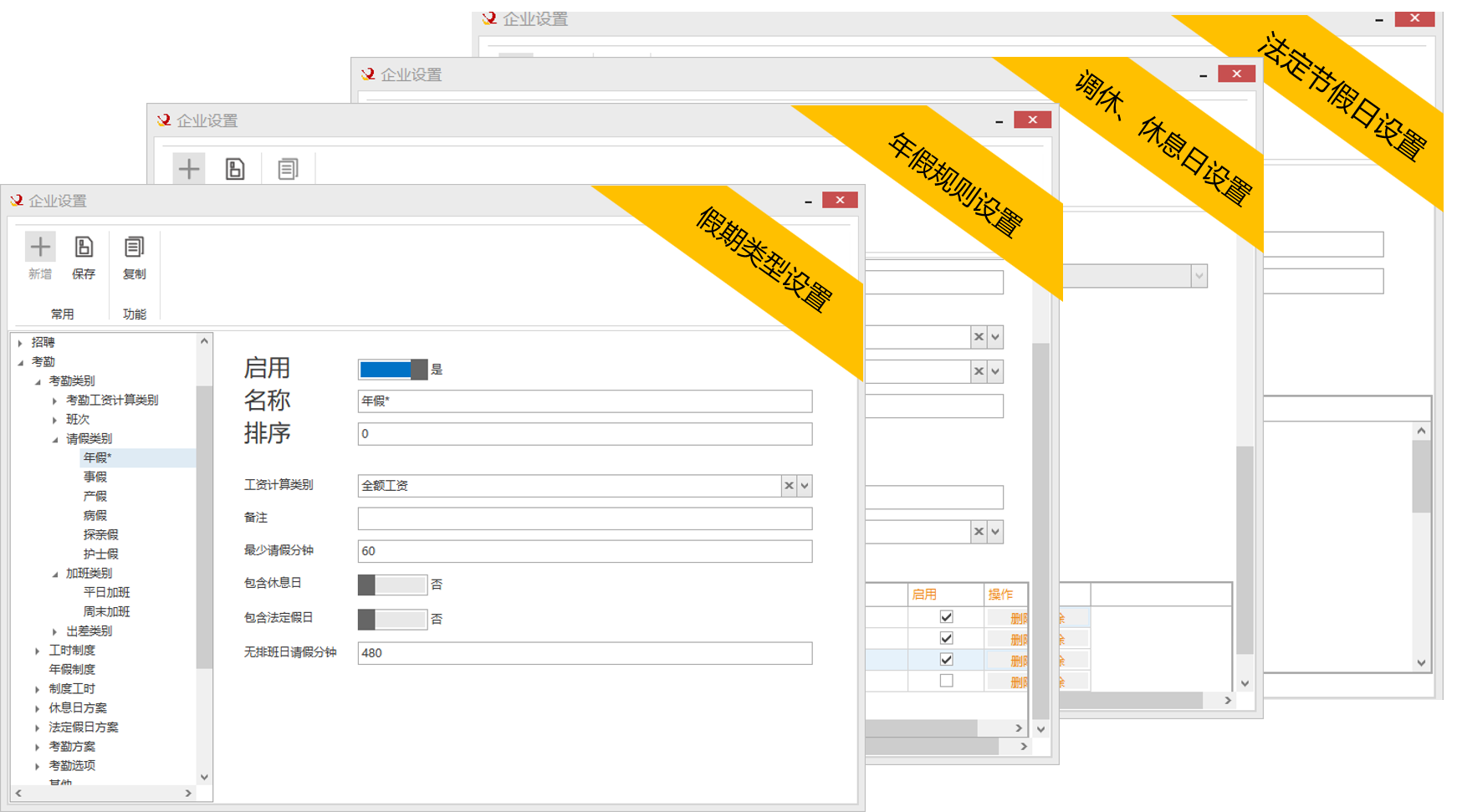1462x812 pixels.
Task: Collapse the 请假类别 tree node
Action: [55, 439]
